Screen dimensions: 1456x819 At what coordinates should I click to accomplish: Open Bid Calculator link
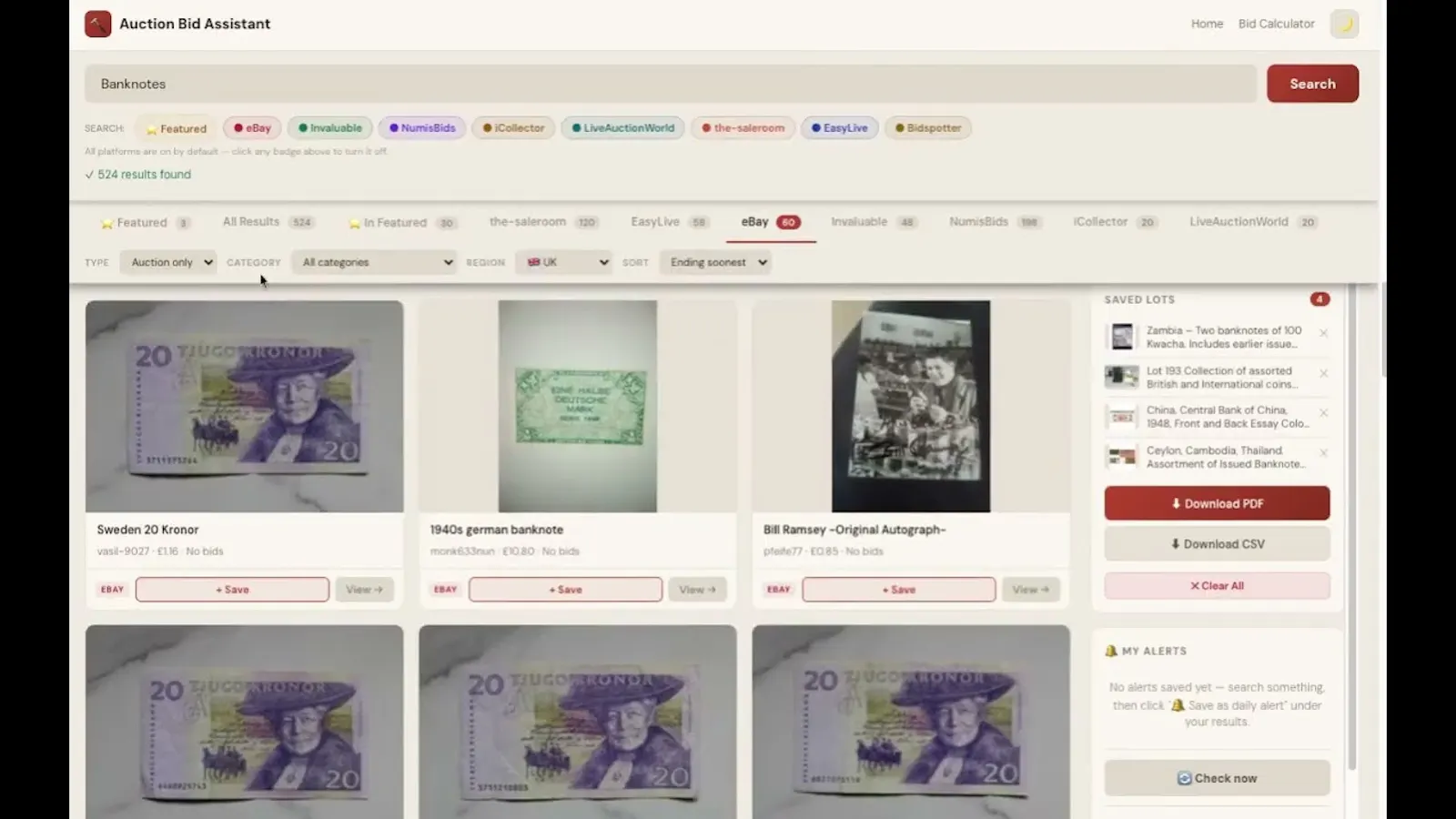pyautogui.click(x=1276, y=24)
